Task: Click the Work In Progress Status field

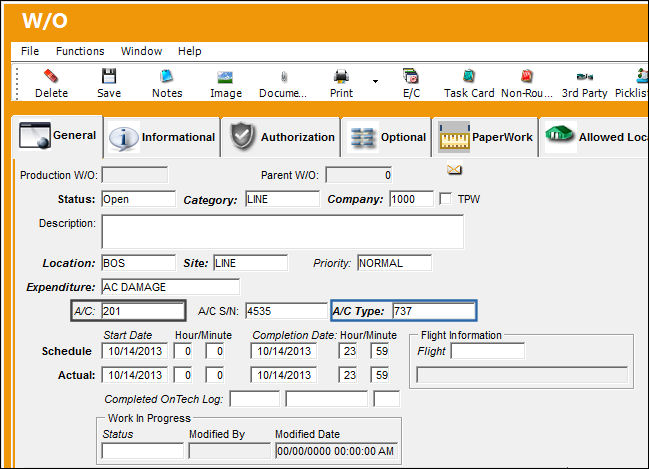Action: pyautogui.click(x=142, y=451)
